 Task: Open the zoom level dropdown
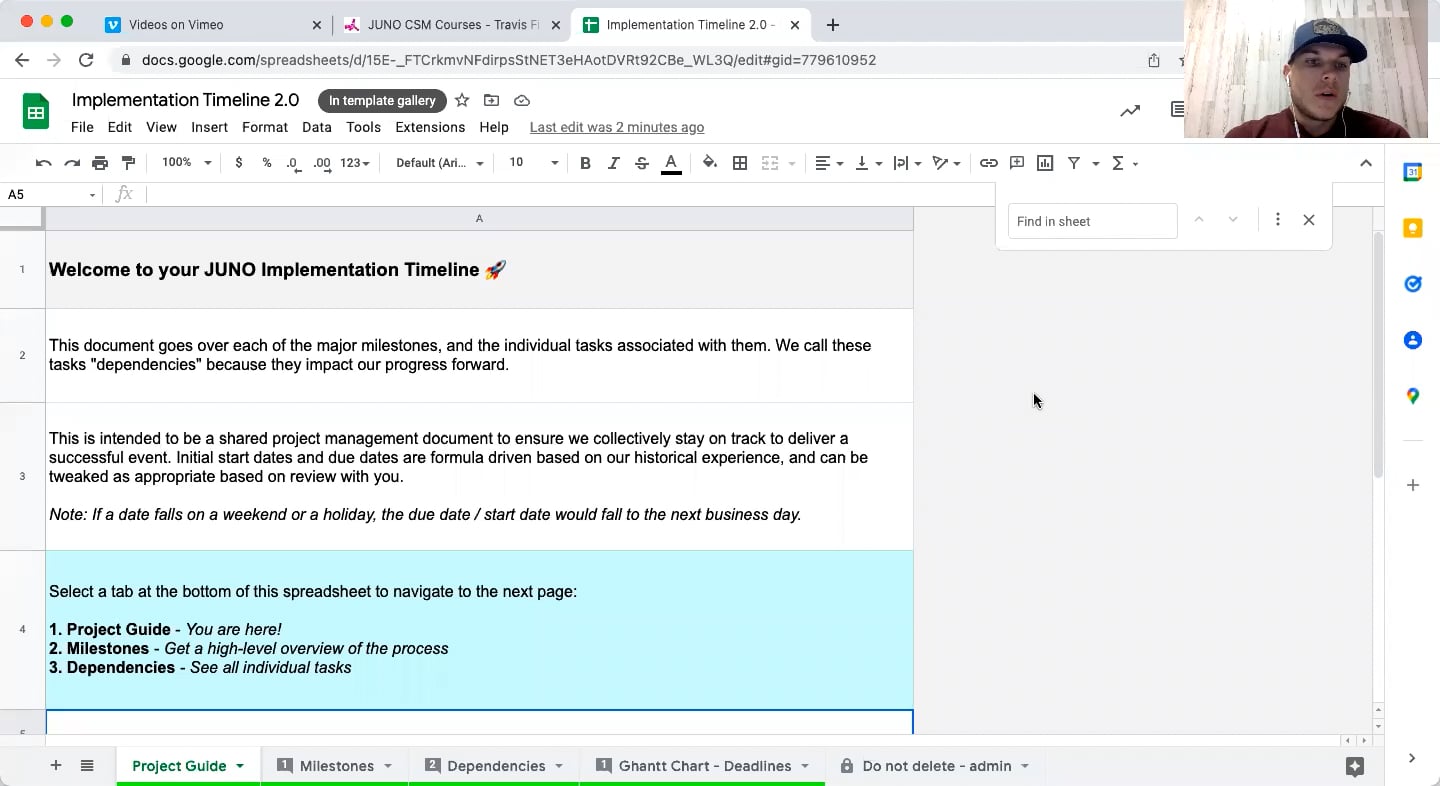point(187,163)
